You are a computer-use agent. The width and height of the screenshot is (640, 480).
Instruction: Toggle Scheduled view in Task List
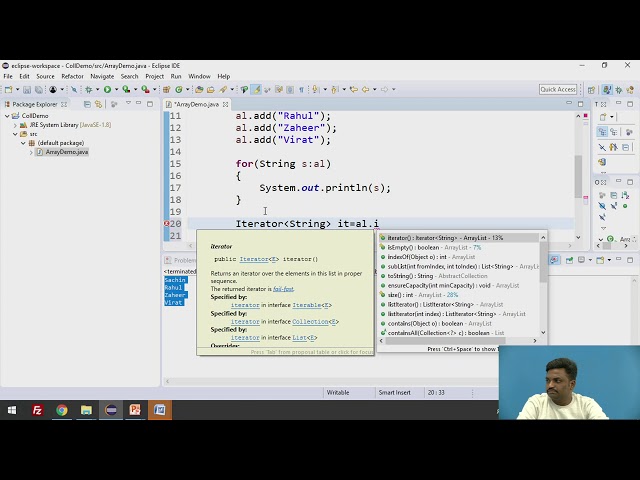(x=613, y=132)
